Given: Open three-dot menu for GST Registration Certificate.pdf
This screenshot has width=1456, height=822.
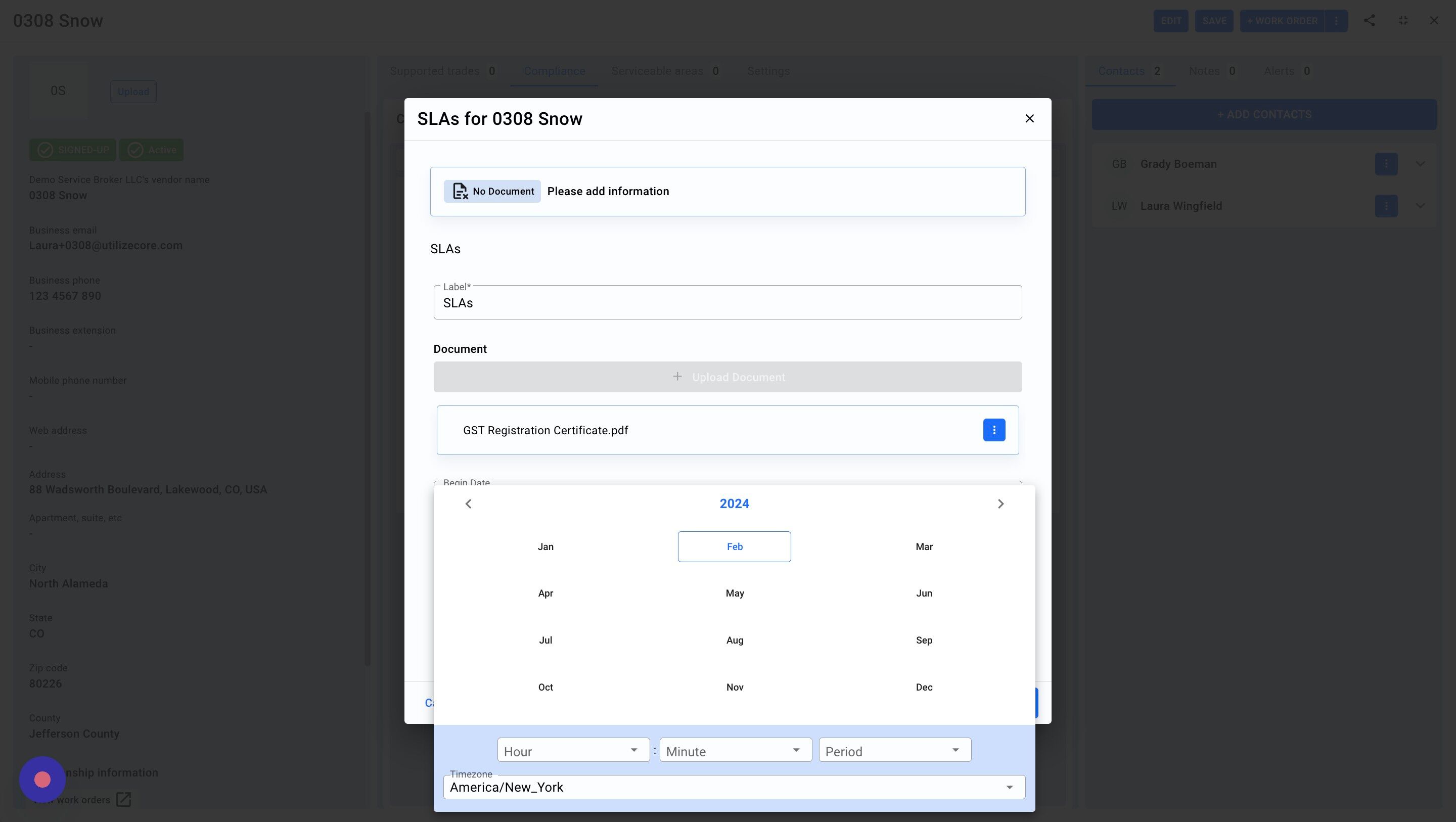Looking at the screenshot, I should (993, 430).
